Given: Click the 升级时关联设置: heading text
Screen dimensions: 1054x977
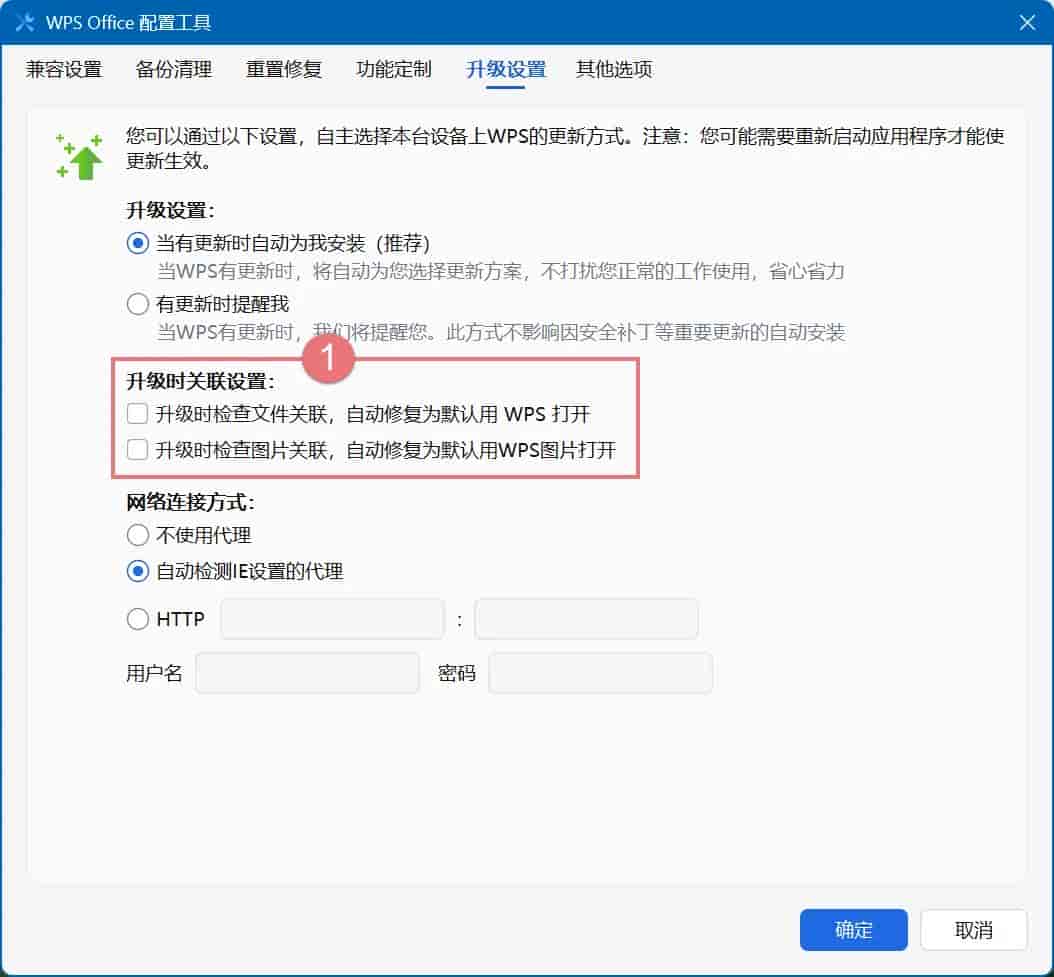Looking at the screenshot, I should click(x=201, y=381).
